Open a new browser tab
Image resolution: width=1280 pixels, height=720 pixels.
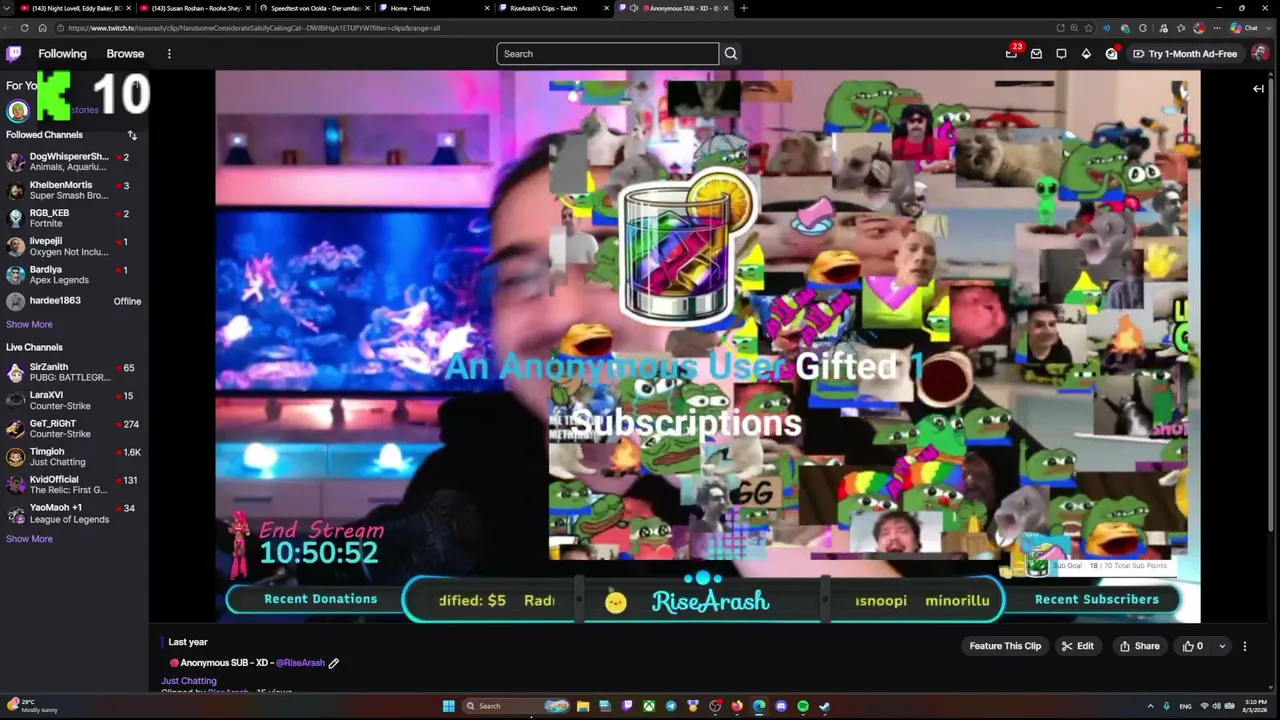(743, 8)
